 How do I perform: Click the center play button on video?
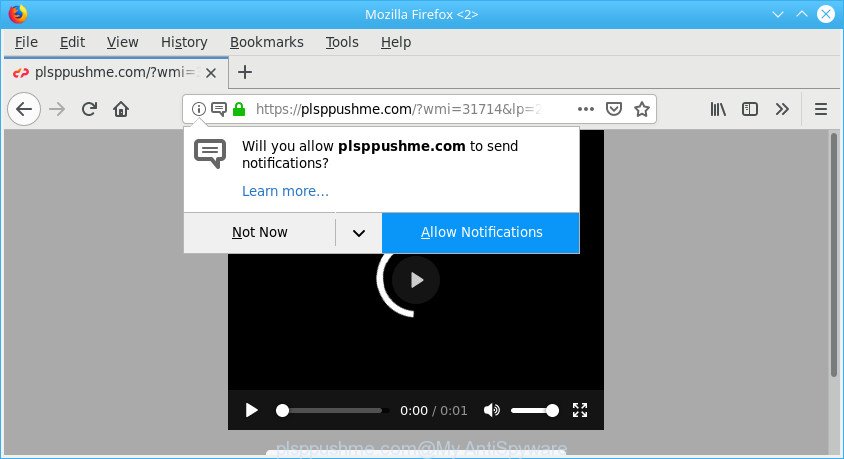coord(416,280)
